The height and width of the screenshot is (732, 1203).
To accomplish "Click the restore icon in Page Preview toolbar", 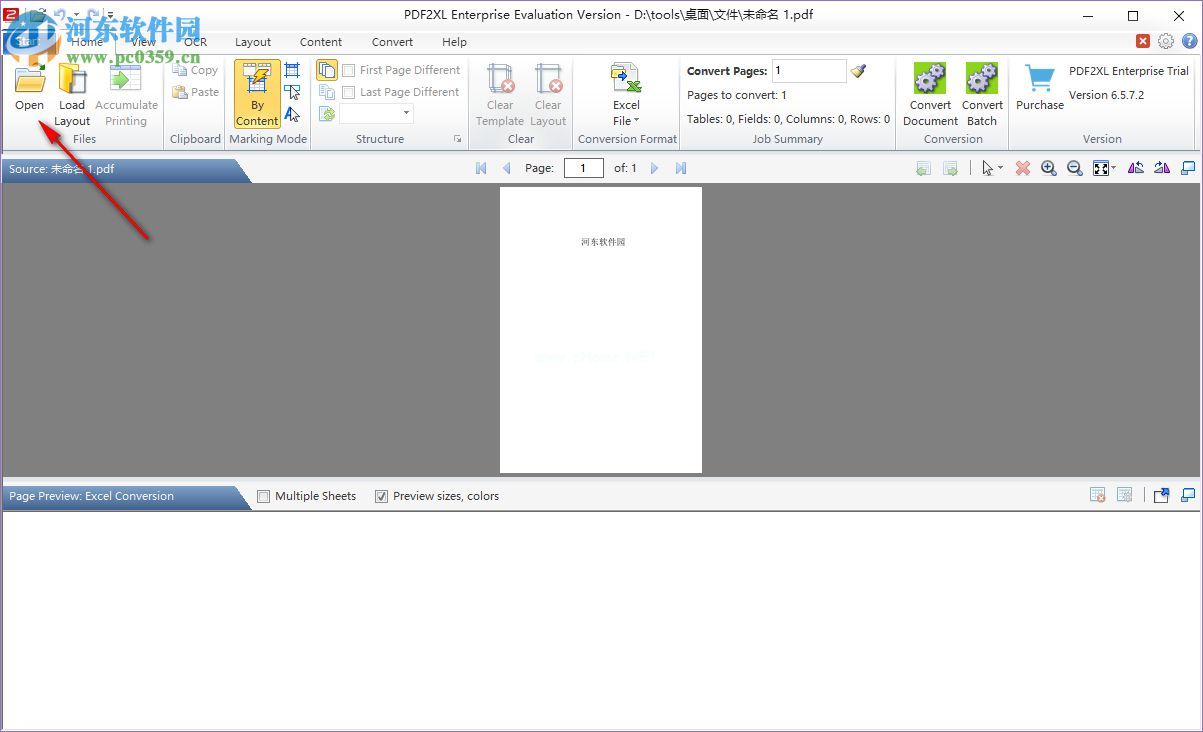I will (x=1188, y=495).
